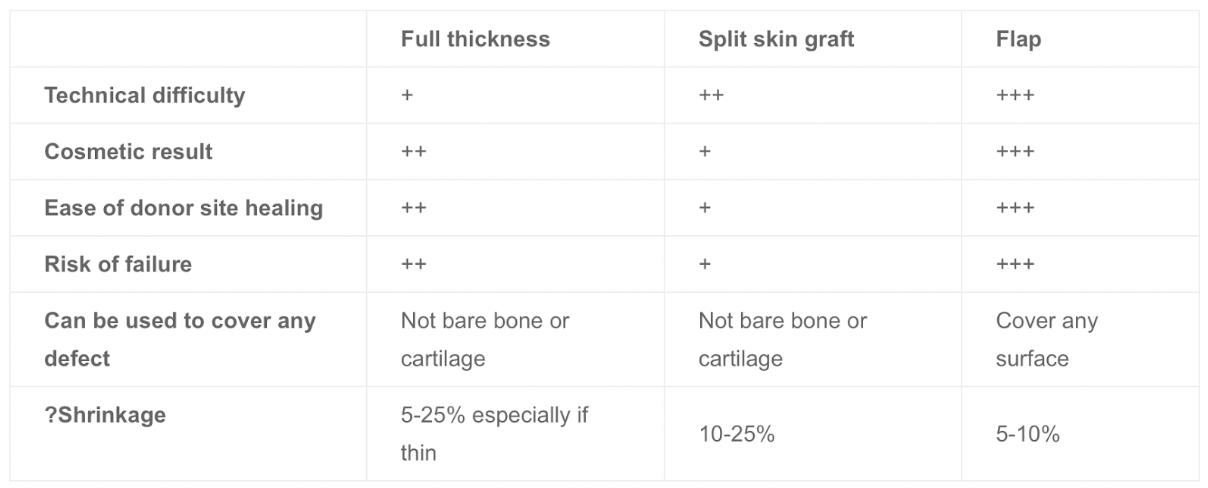Select the Technical difficulty row label

[144, 95]
